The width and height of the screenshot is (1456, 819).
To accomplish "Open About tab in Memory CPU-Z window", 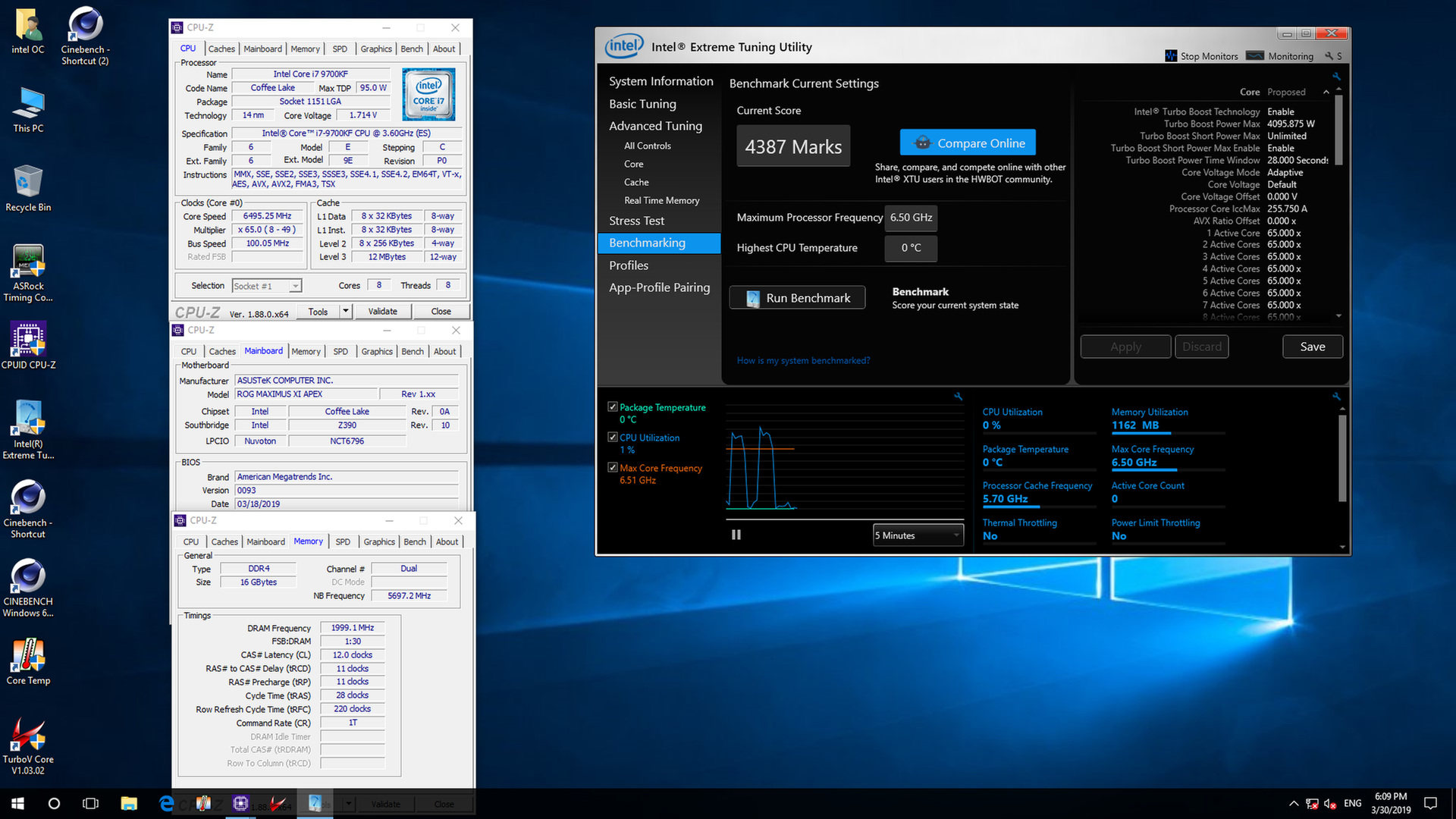I will (x=447, y=541).
